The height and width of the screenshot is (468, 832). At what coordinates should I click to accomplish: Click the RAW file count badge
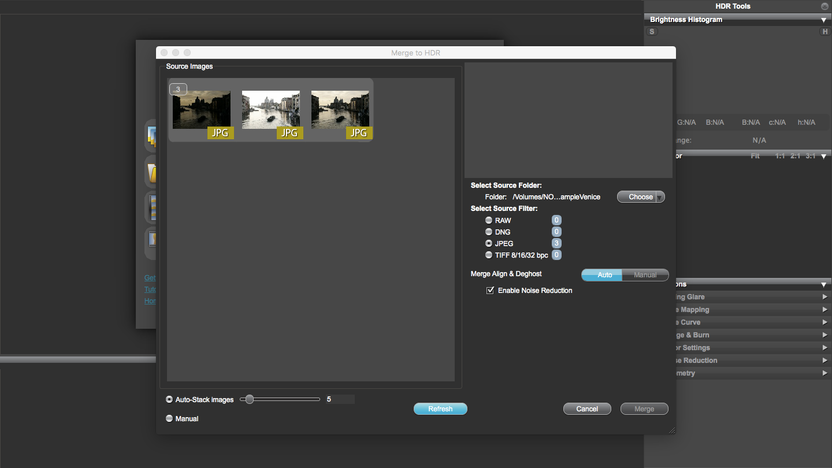click(556, 220)
